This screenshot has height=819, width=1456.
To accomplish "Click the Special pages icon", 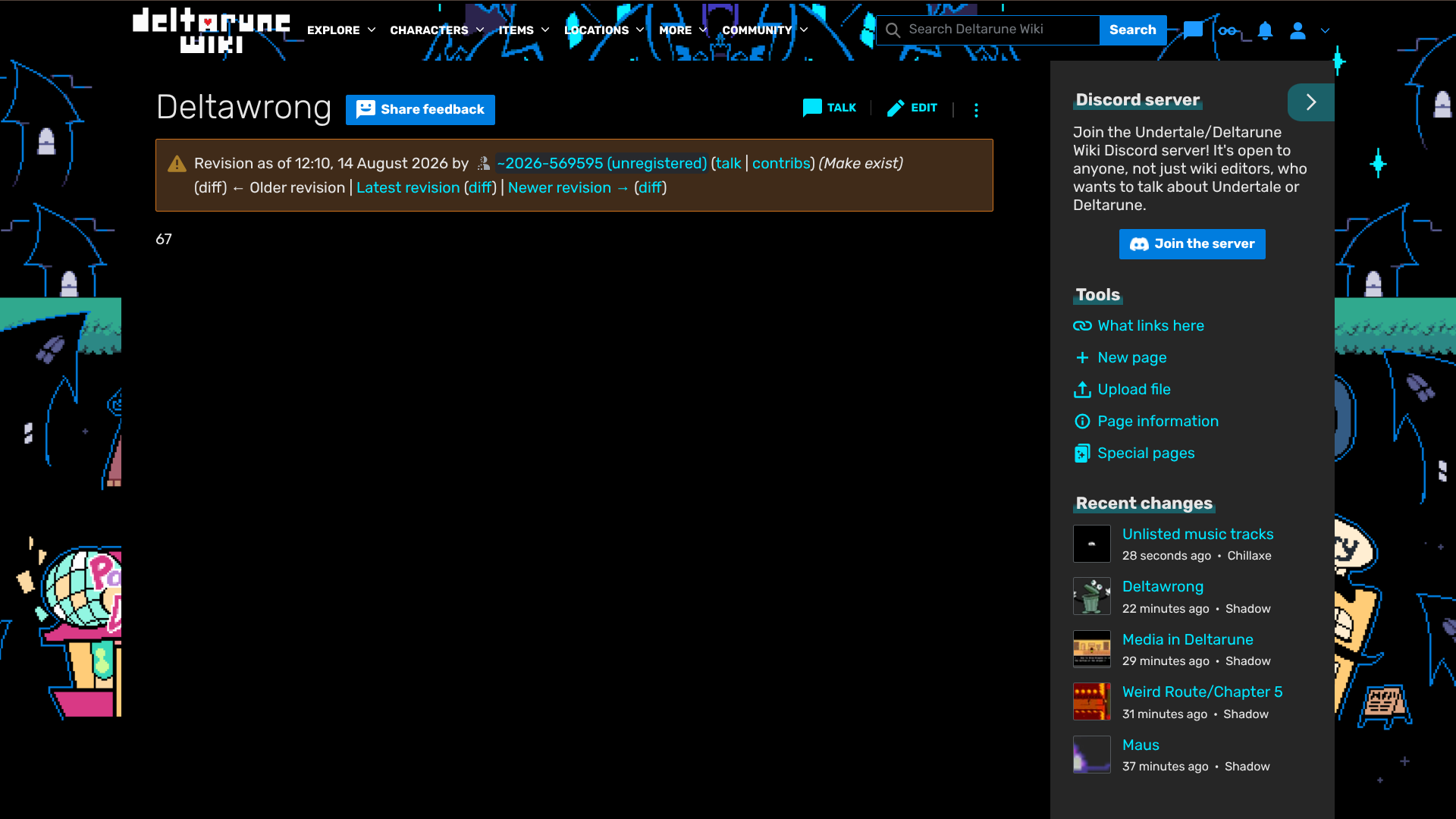I will [x=1082, y=453].
